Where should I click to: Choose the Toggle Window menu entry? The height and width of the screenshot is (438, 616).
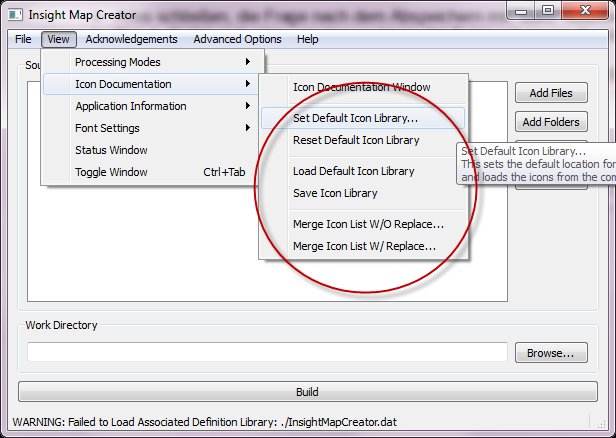(111, 172)
